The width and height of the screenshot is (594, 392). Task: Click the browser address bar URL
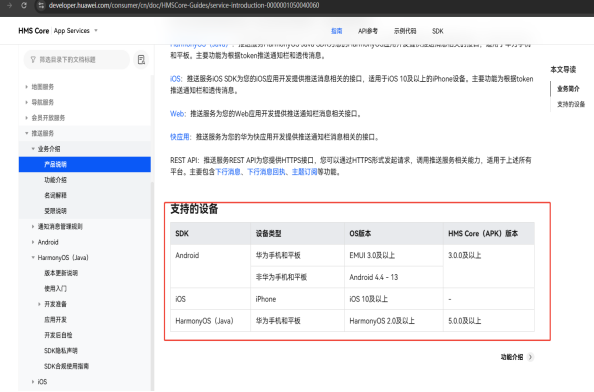pyautogui.click(x=184, y=5)
